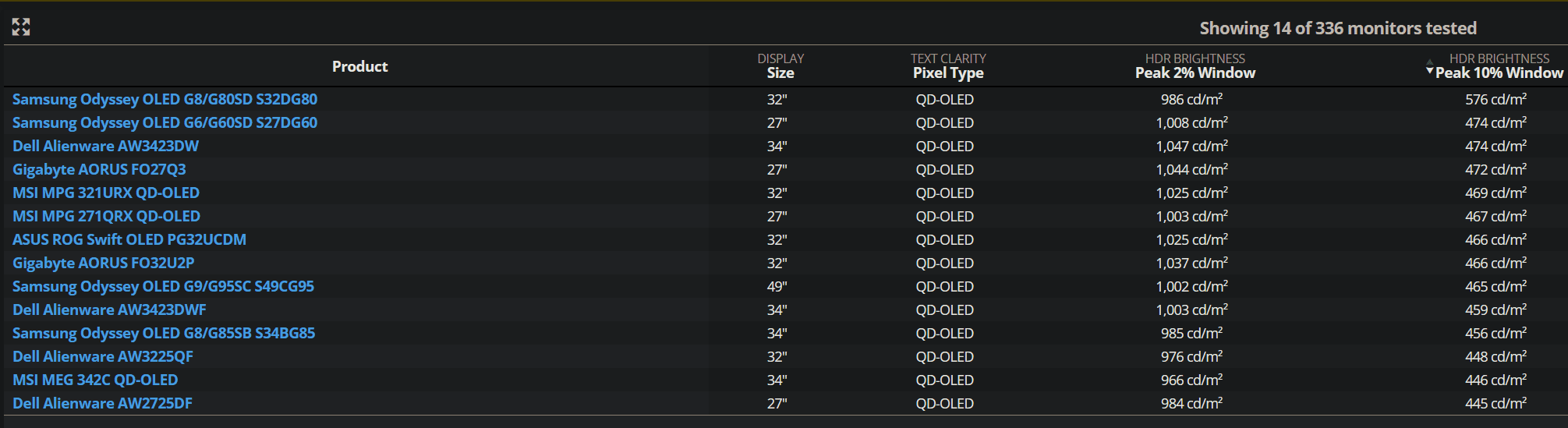The height and width of the screenshot is (428, 1568).
Task: Open Samsung Odyssey OLED G9/G95SC S49CG95 link
Action: point(163,286)
